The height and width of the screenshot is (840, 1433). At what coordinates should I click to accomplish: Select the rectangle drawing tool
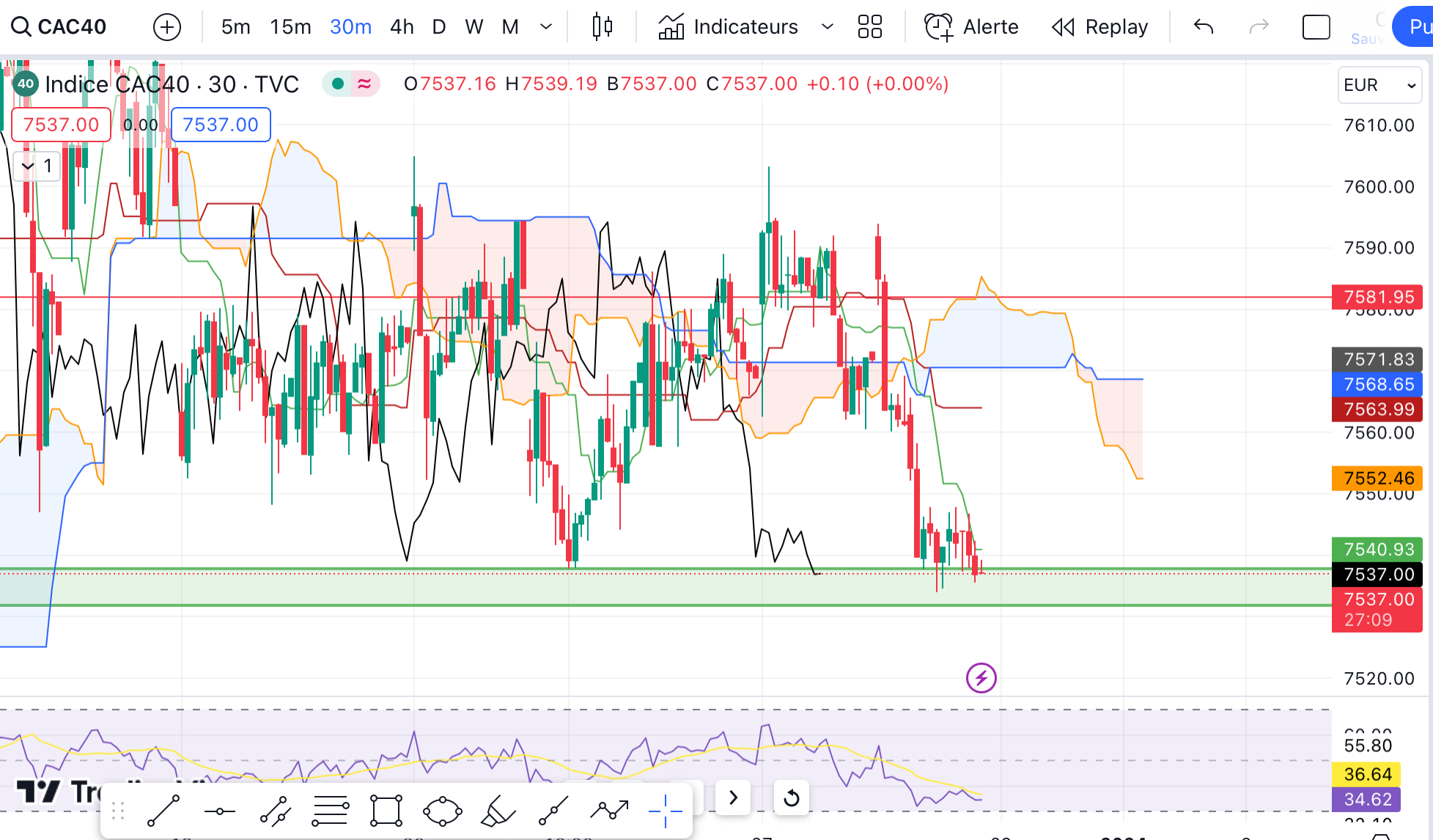coord(386,811)
